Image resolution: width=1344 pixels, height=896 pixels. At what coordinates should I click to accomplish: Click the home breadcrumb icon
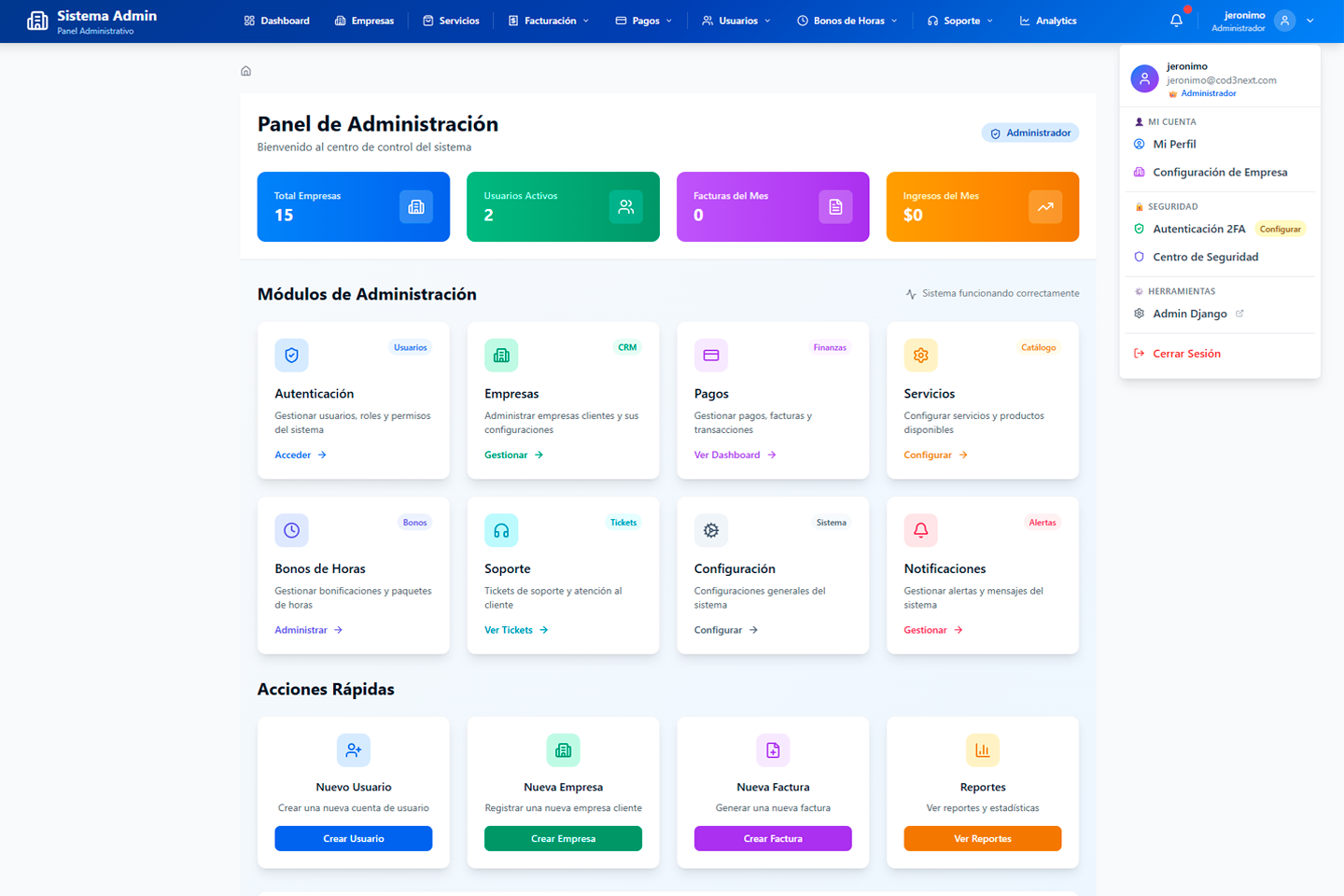pos(246,71)
